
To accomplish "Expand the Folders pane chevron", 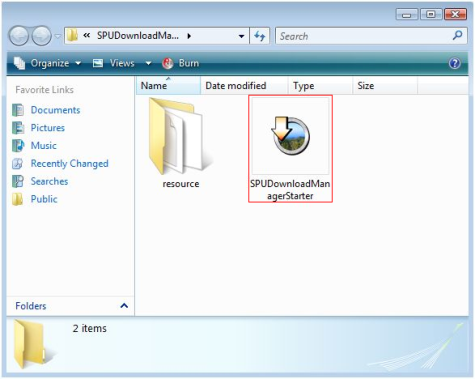I will click(x=124, y=306).
